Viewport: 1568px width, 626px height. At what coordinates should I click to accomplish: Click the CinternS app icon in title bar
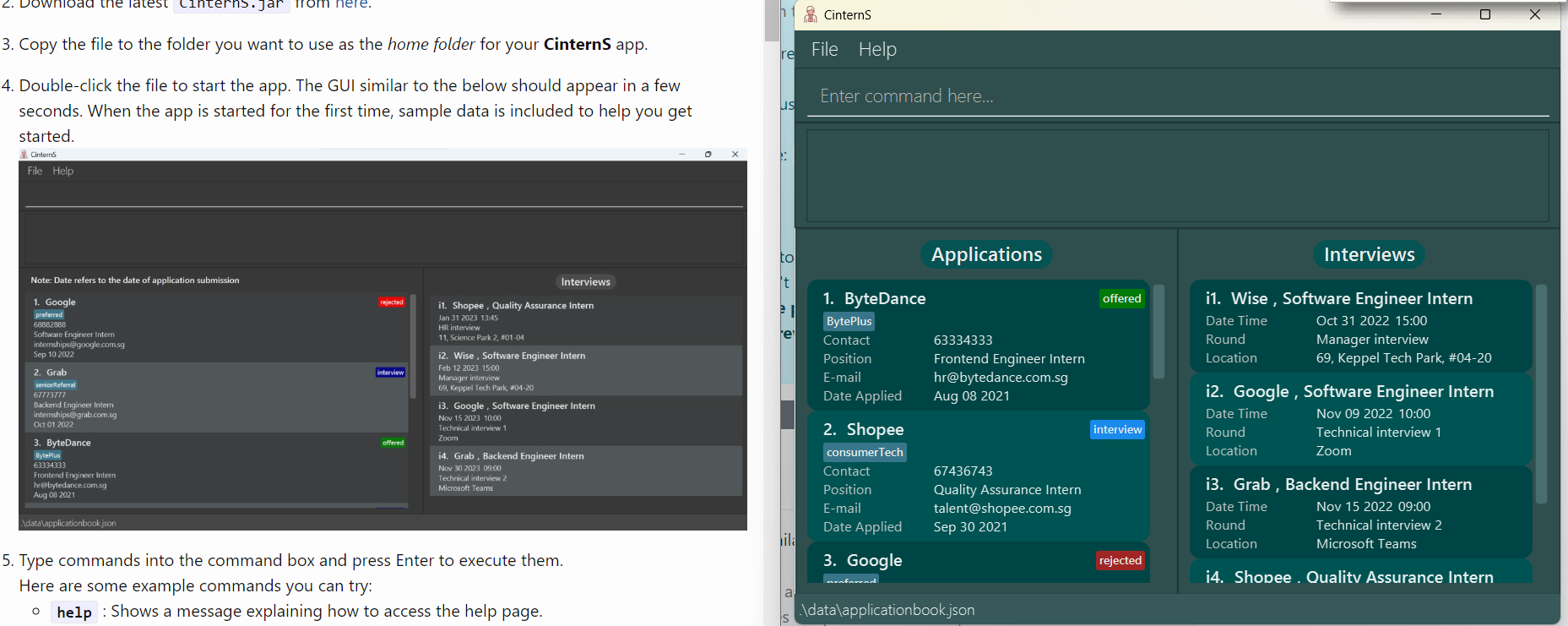811,14
